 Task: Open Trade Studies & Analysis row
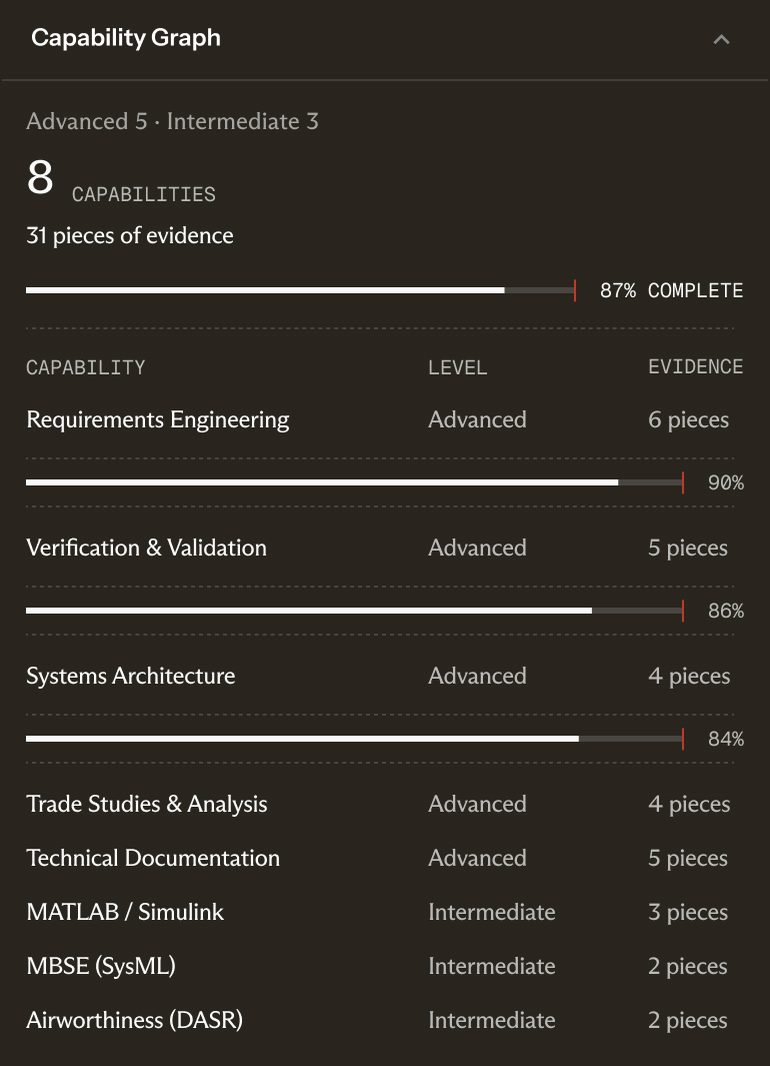(385, 804)
